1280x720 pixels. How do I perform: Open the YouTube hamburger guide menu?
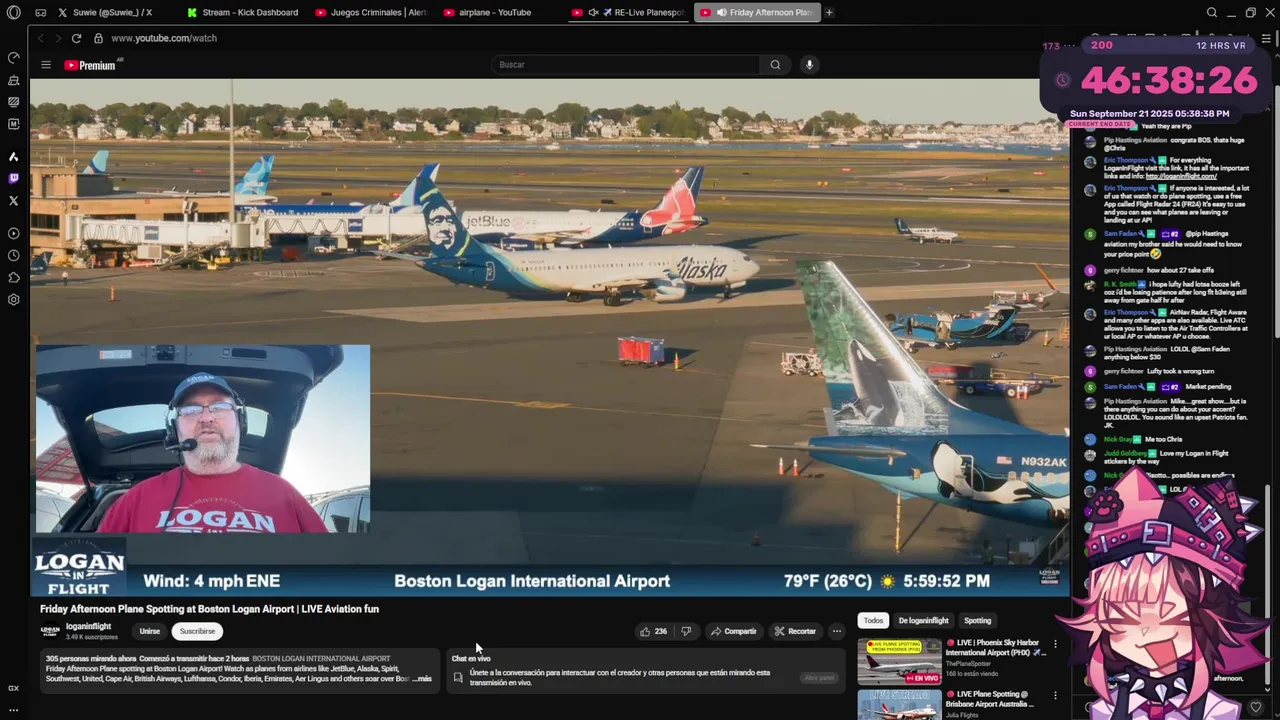click(45, 65)
